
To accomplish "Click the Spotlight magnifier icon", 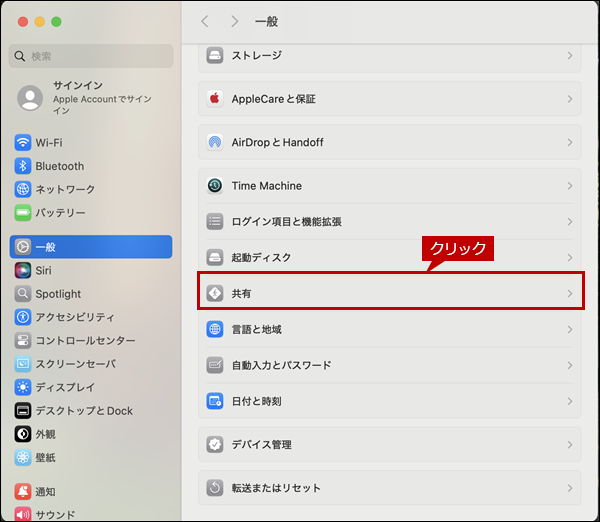I will click(x=23, y=294).
